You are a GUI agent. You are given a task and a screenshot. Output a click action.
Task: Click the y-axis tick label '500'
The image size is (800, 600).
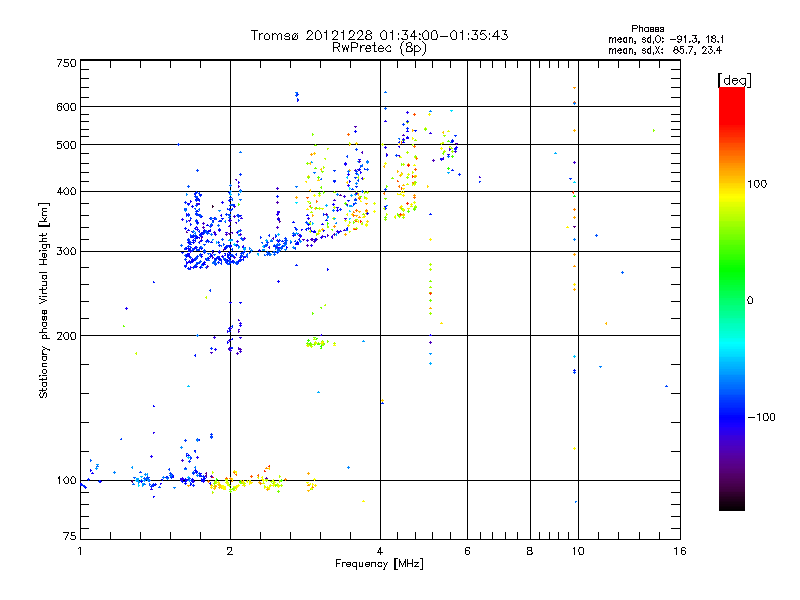pyautogui.click(x=66, y=145)
